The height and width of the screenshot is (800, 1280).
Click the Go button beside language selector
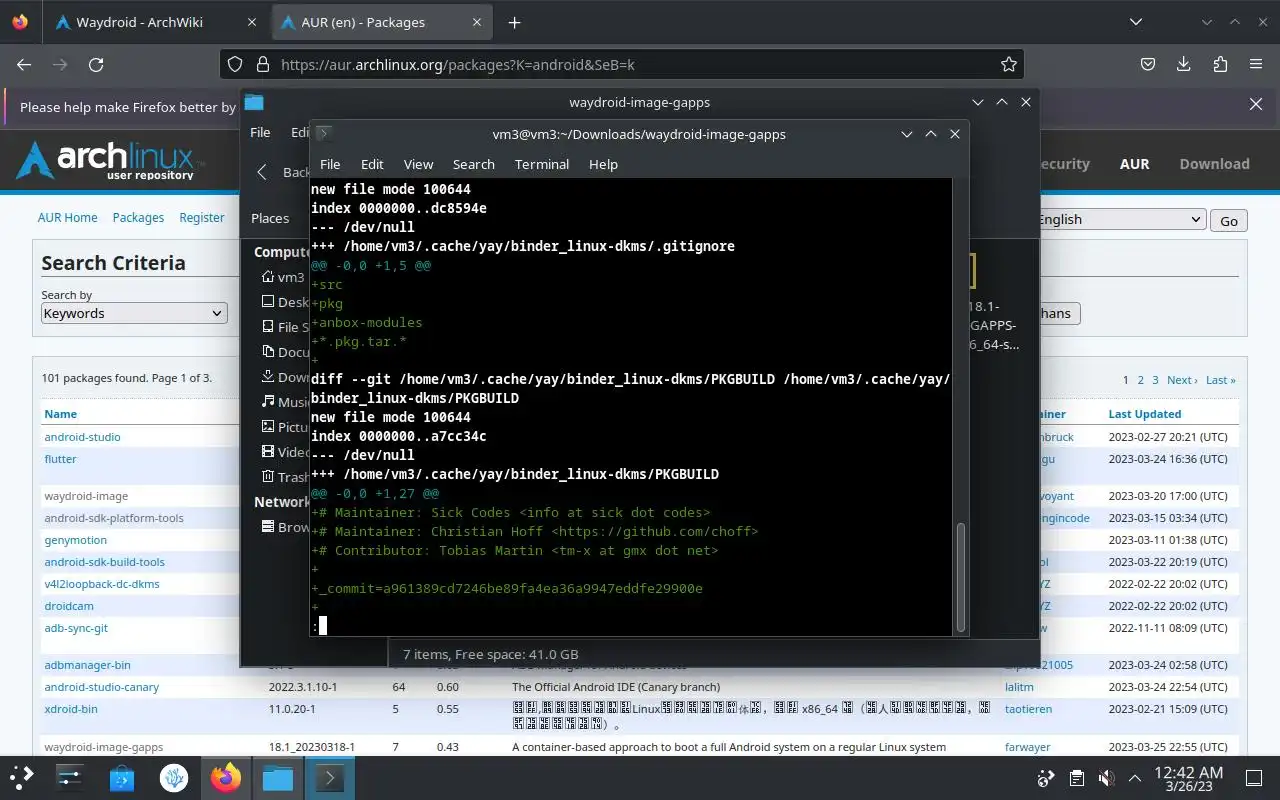pyautogui.click(x=1229, y=221)
